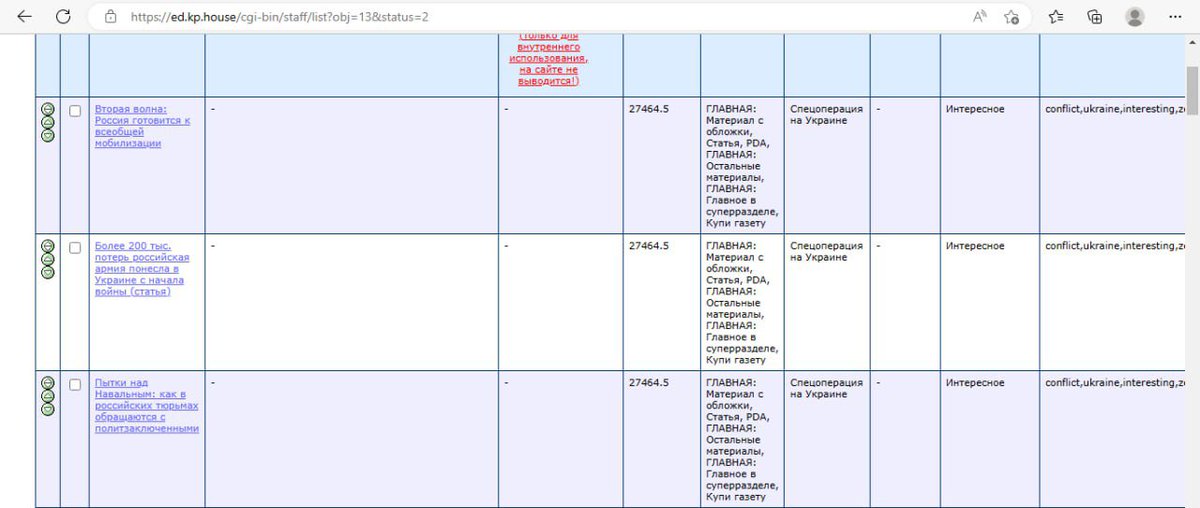Open article 'Вторая волна: Россия готовится к всеобщей мобилизации'

pos(143,126)
